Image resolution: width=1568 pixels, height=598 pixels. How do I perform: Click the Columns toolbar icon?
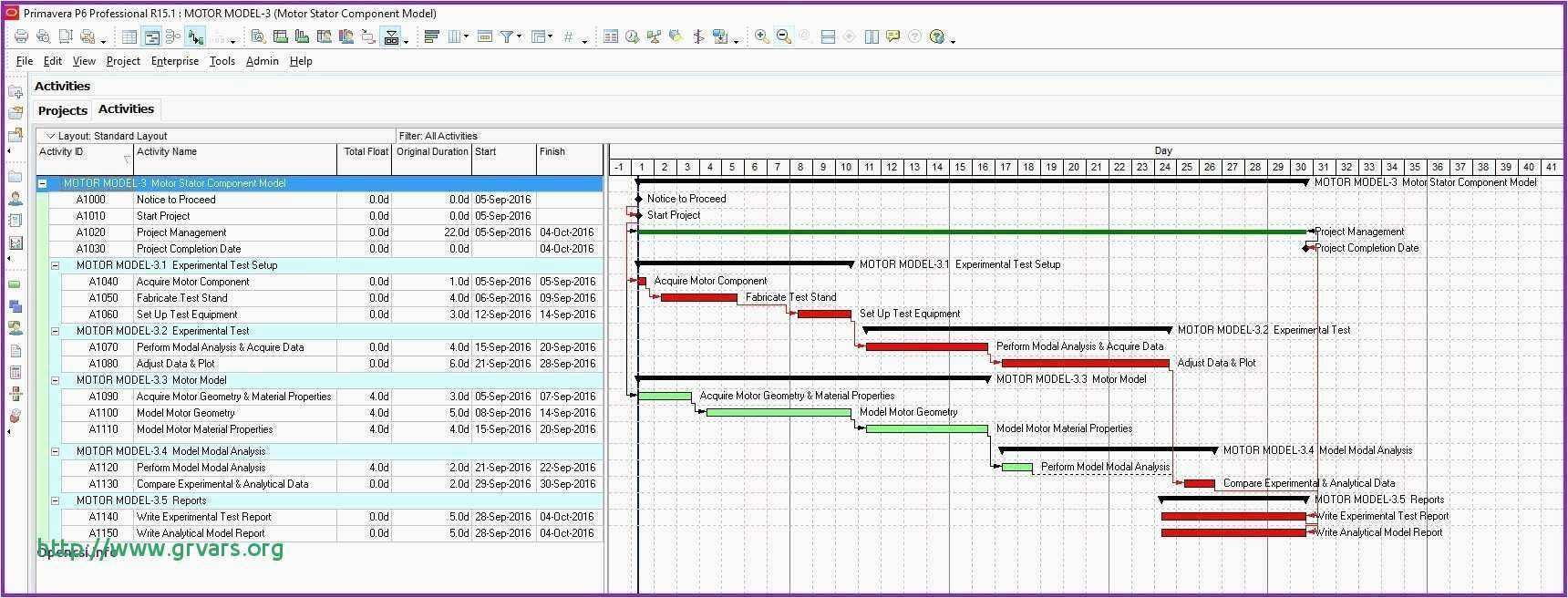click(x=454, y=36)
